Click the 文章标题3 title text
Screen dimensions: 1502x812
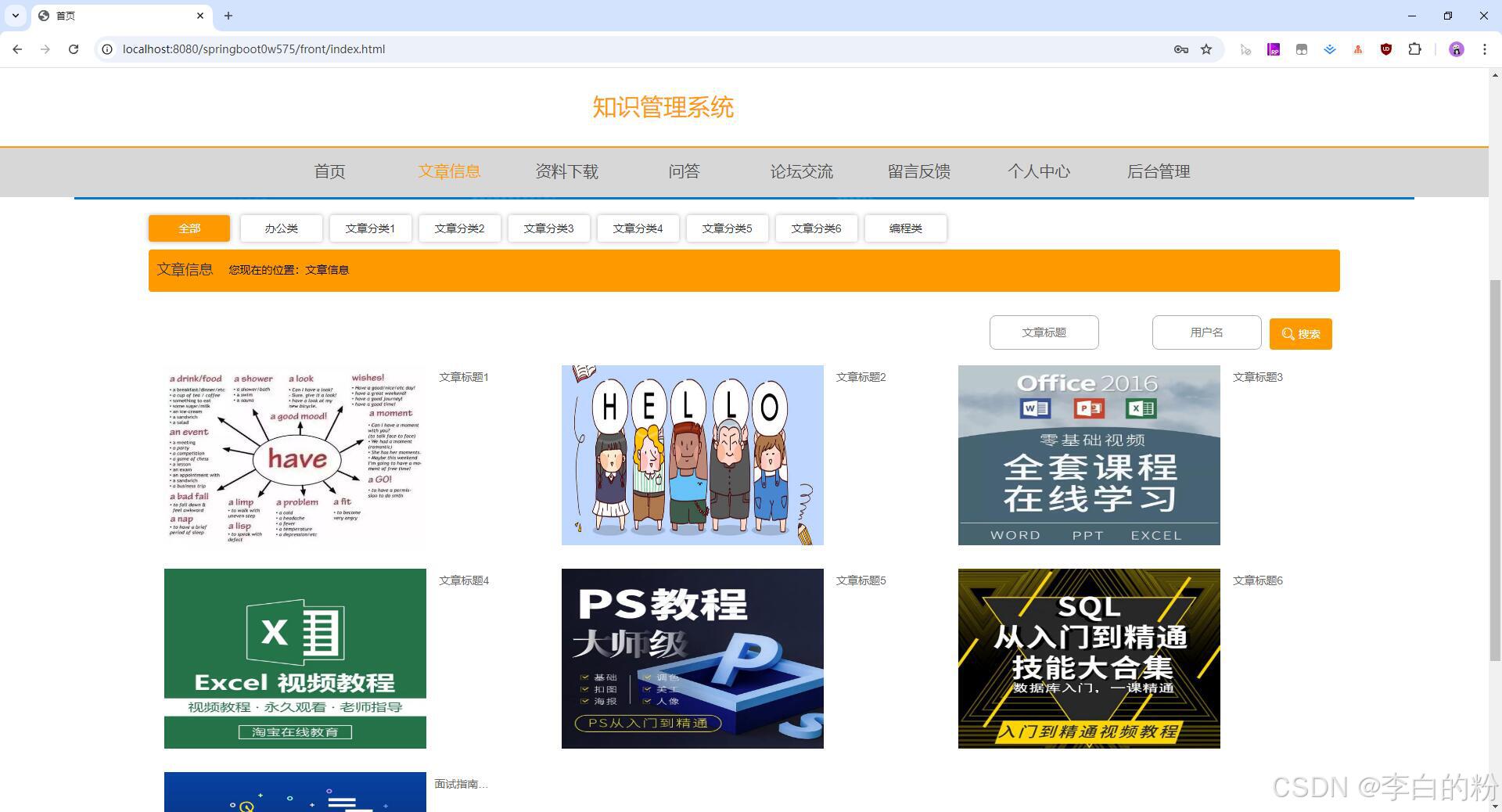[x=1258, y=377]
